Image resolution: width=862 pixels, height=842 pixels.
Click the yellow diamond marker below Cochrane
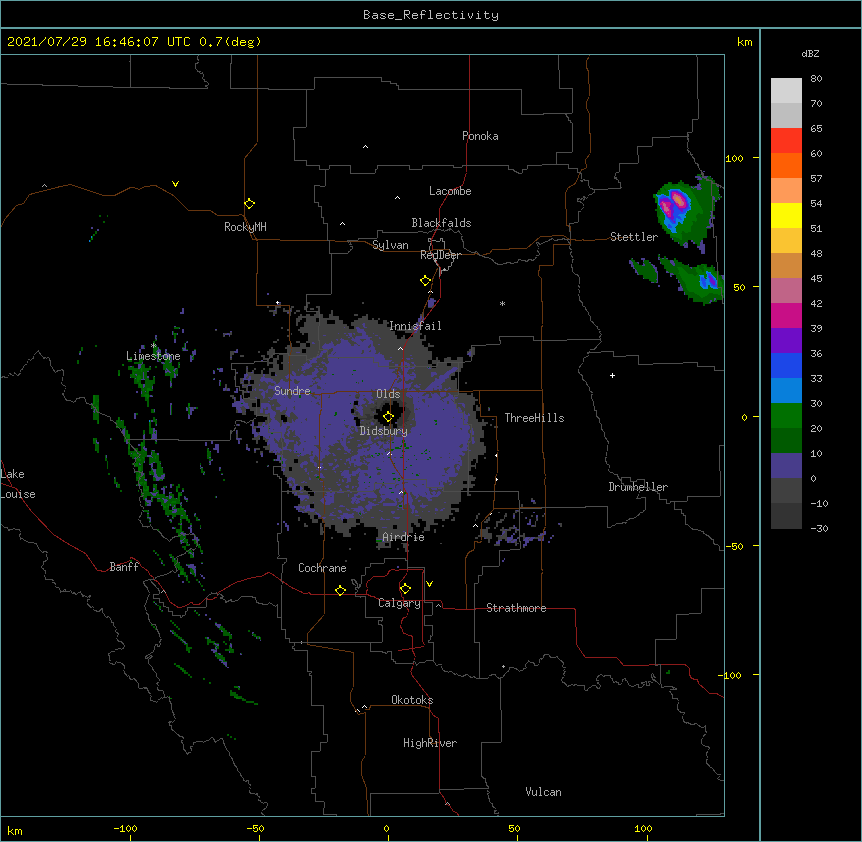(340, 590)
